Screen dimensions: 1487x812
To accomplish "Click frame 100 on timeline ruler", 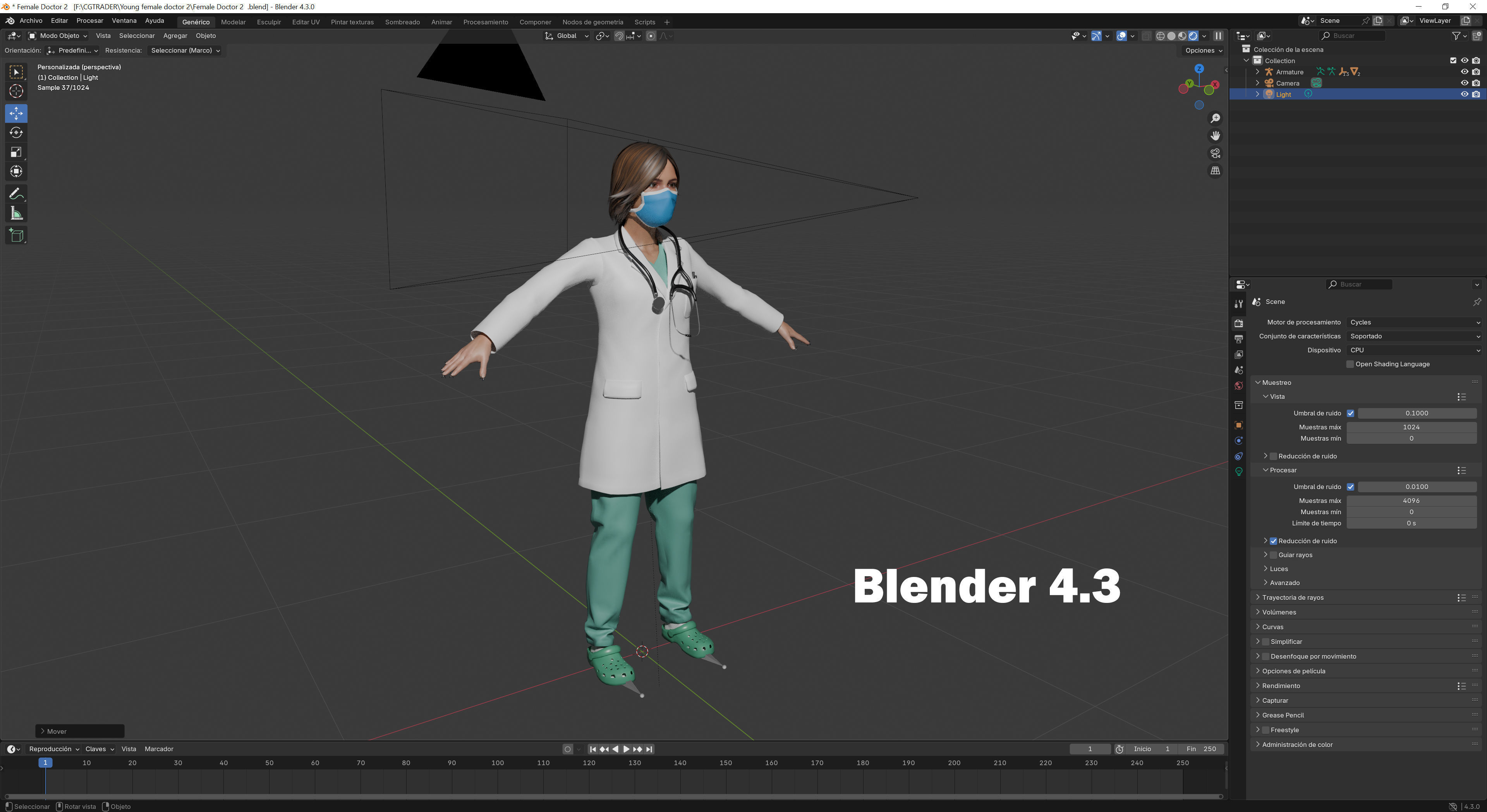I will (497, 763).
